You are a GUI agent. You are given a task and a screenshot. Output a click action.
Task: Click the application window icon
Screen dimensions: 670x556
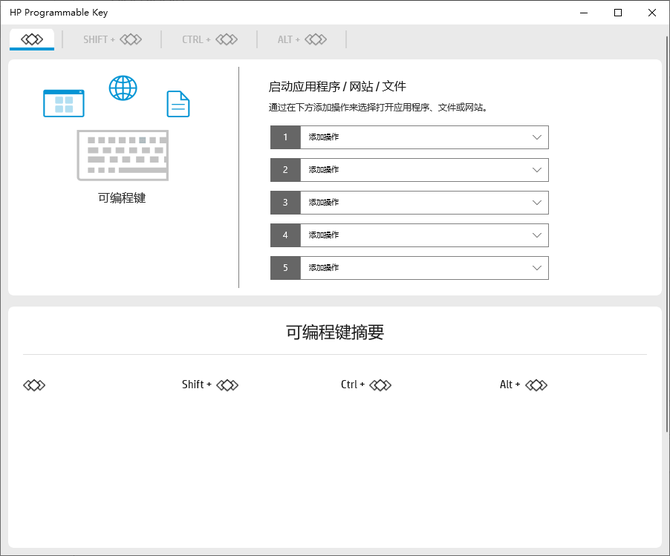click(x=64, y=103)
